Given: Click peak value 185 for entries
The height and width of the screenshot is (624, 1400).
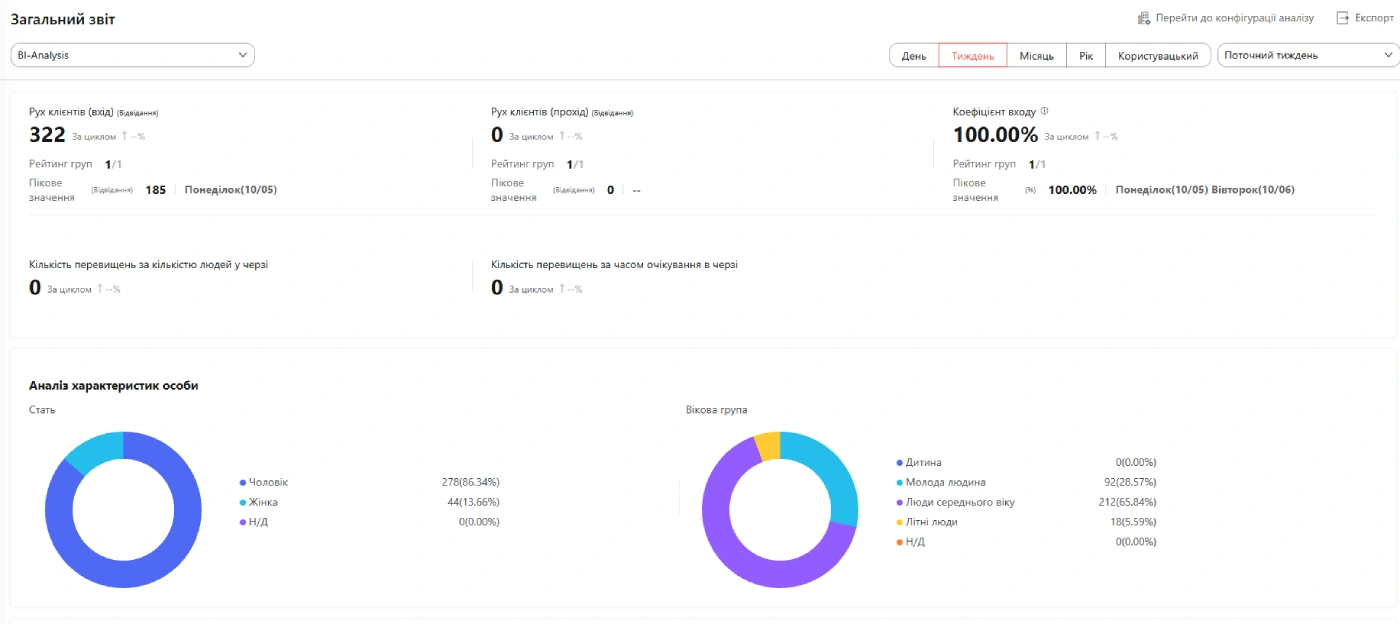Looking at the screenshot, I should coord(155,189).
